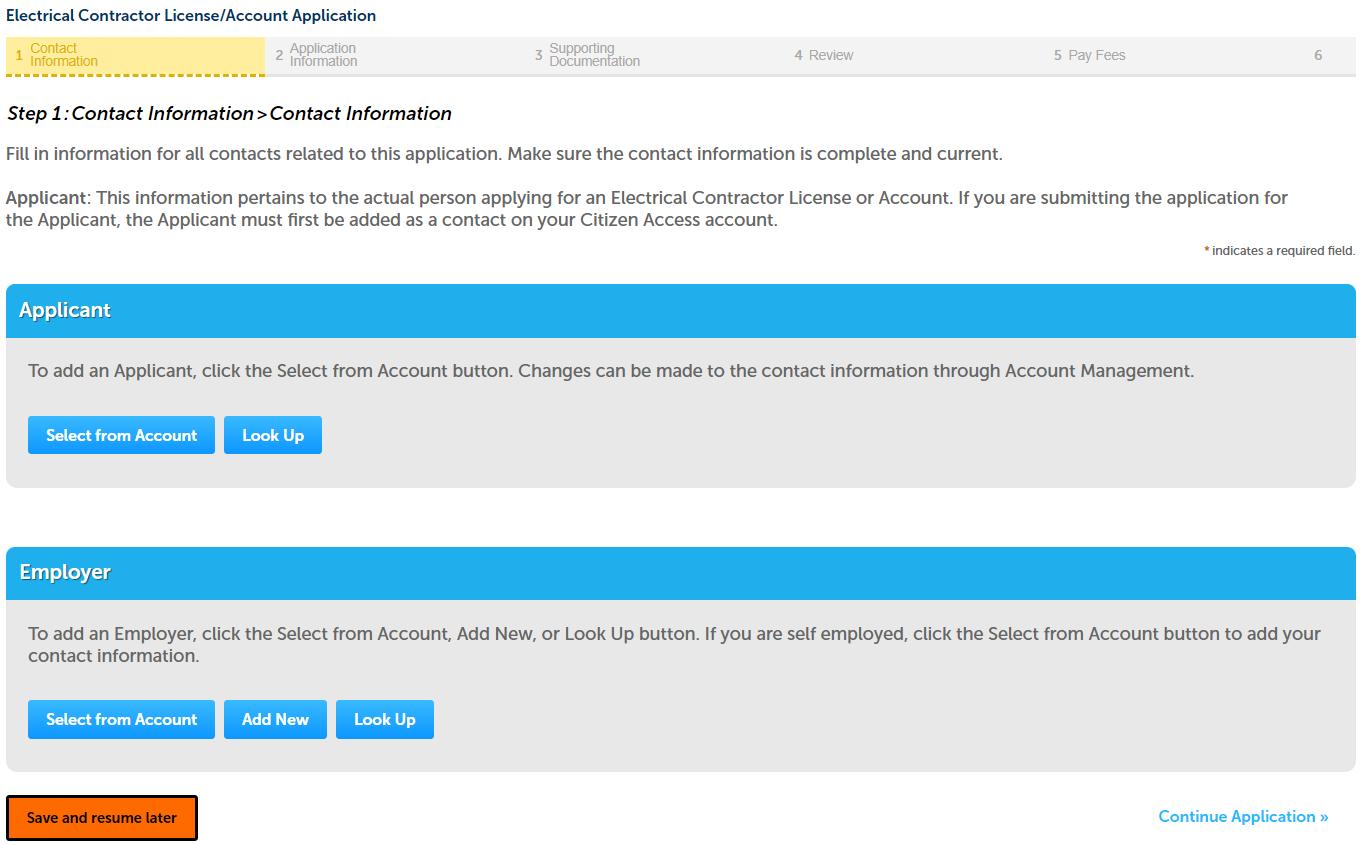Click the 'To add an Applicant' instruction text
The height and width of the screenshot is (845, 1362).
[x=610, y=371]
